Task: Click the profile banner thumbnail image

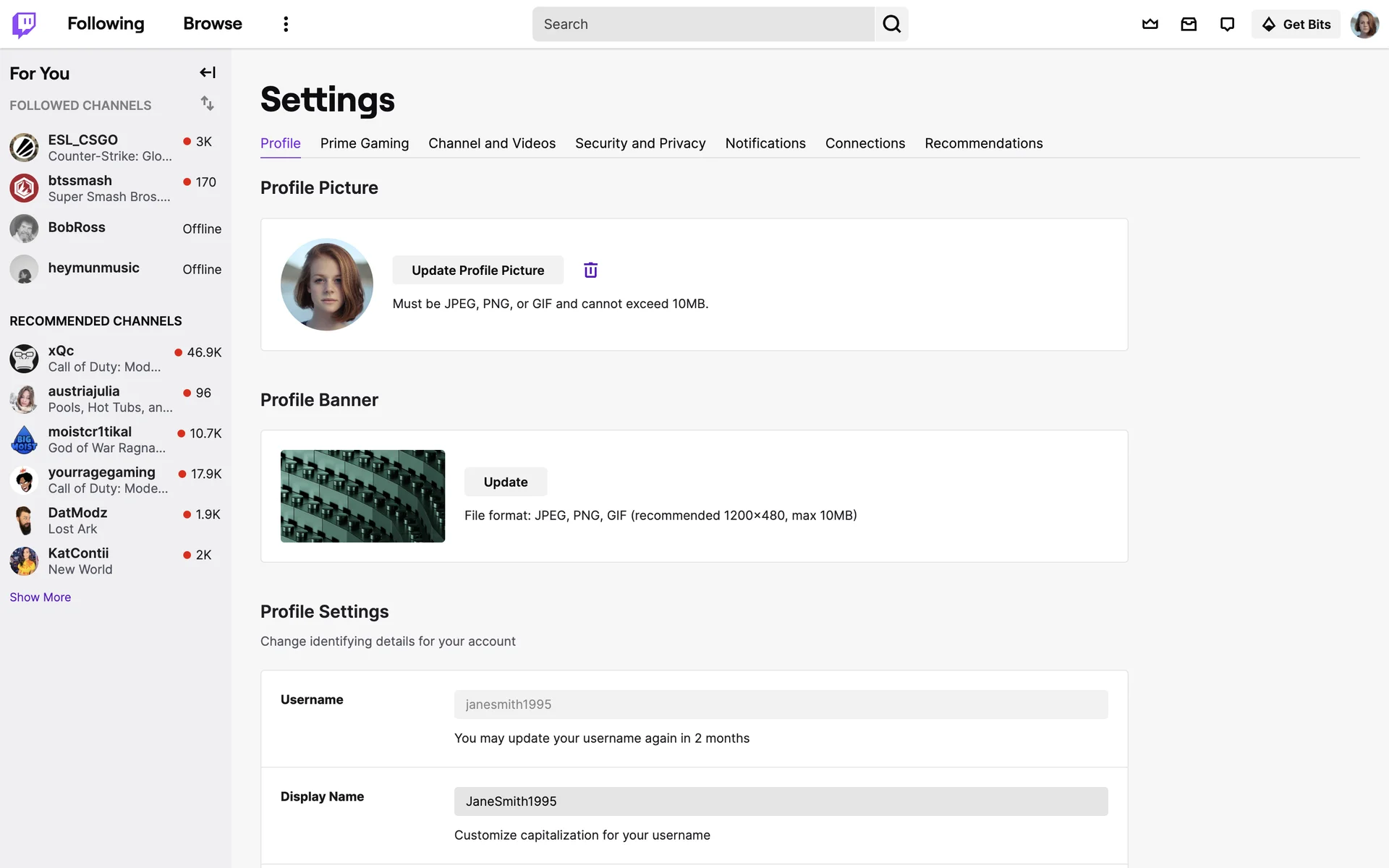Action: point(362,496)
